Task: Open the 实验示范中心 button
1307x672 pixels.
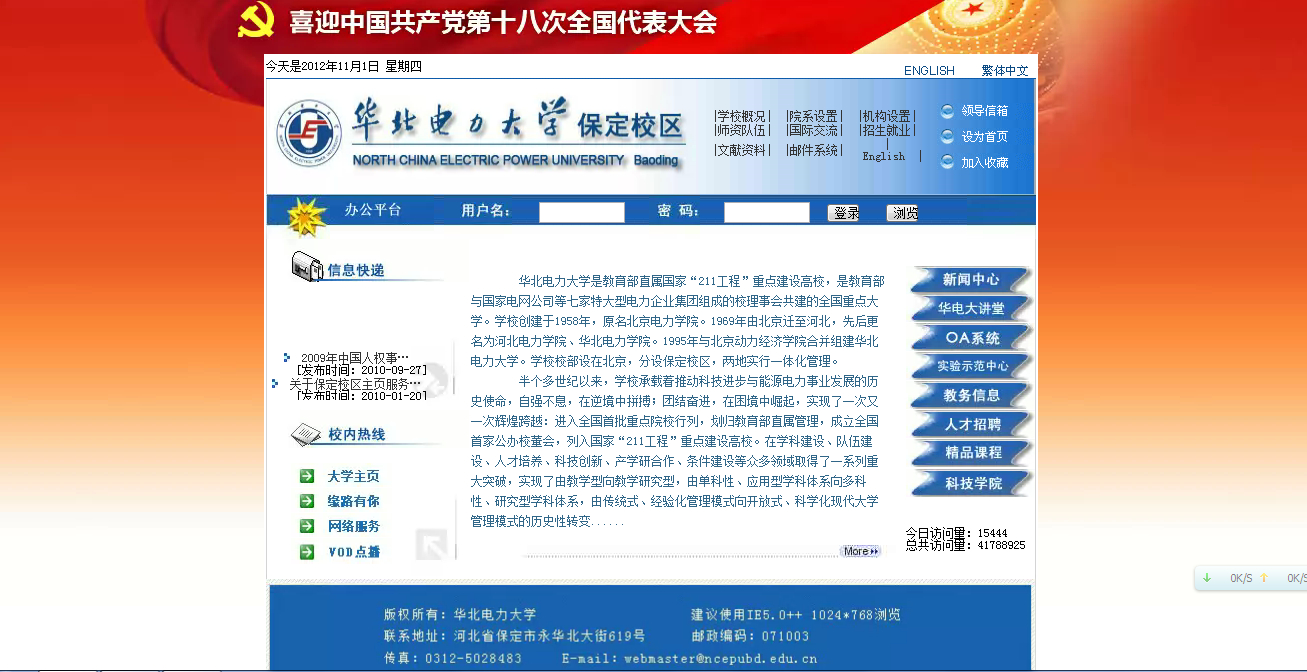Action: point(971,366)
